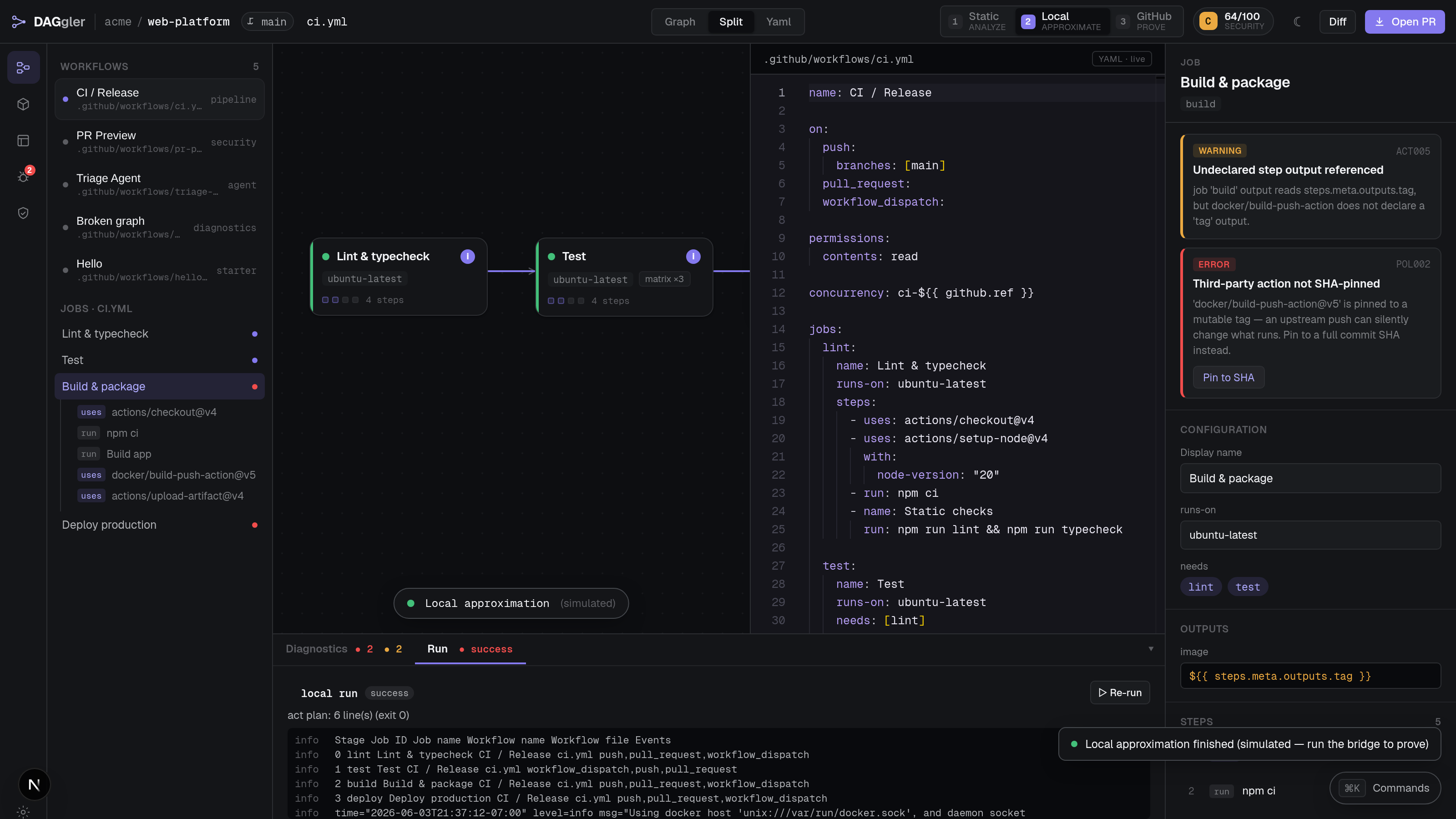
Task: Switch to Yaml view
Action: click(x=779, y=22)
